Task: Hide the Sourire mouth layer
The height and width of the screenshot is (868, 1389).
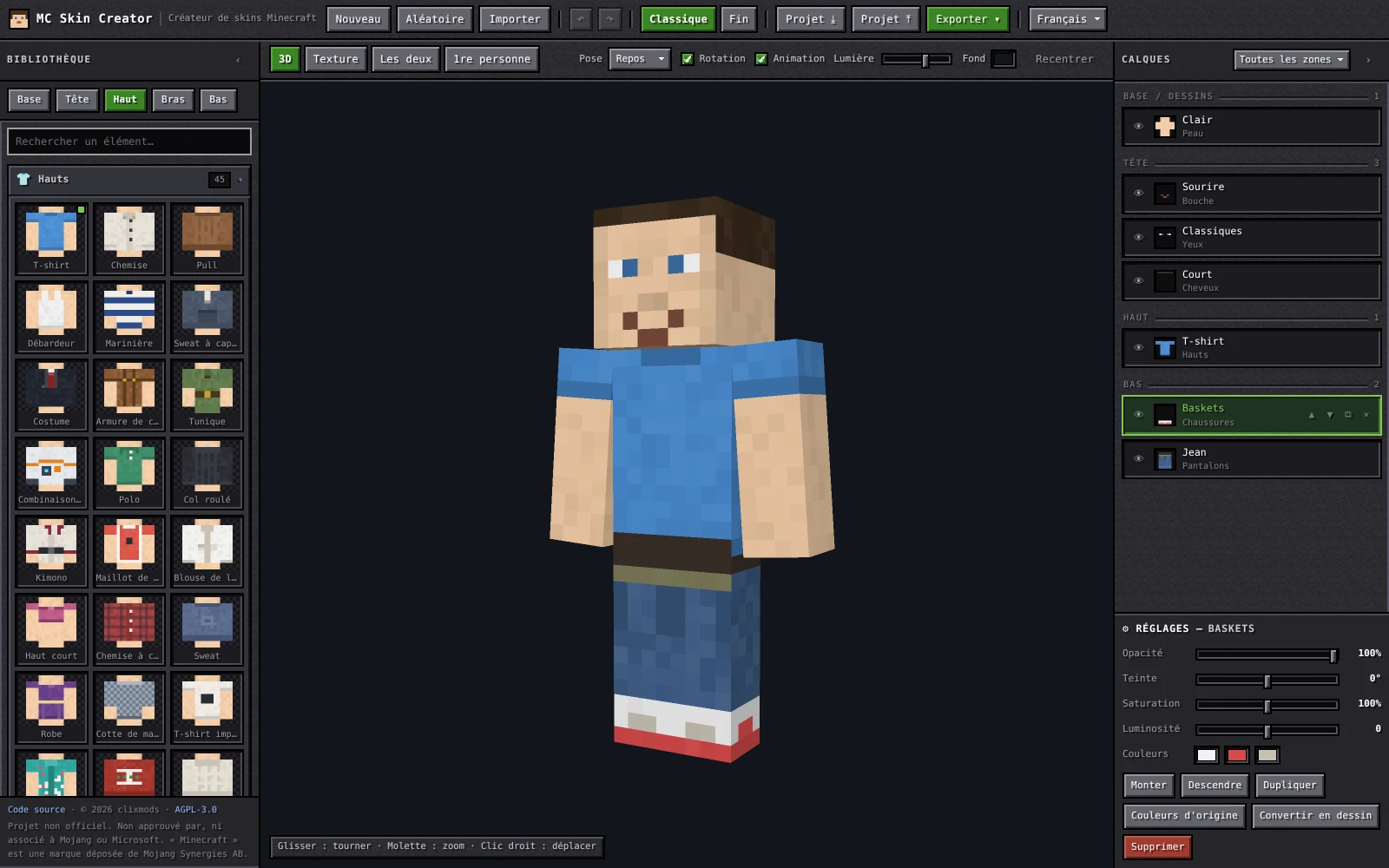Action: pyautogui.click(x=1138, y=194)
